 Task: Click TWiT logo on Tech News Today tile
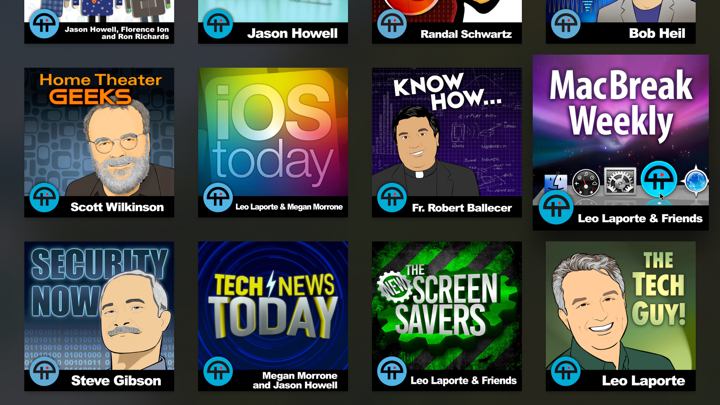218,371
